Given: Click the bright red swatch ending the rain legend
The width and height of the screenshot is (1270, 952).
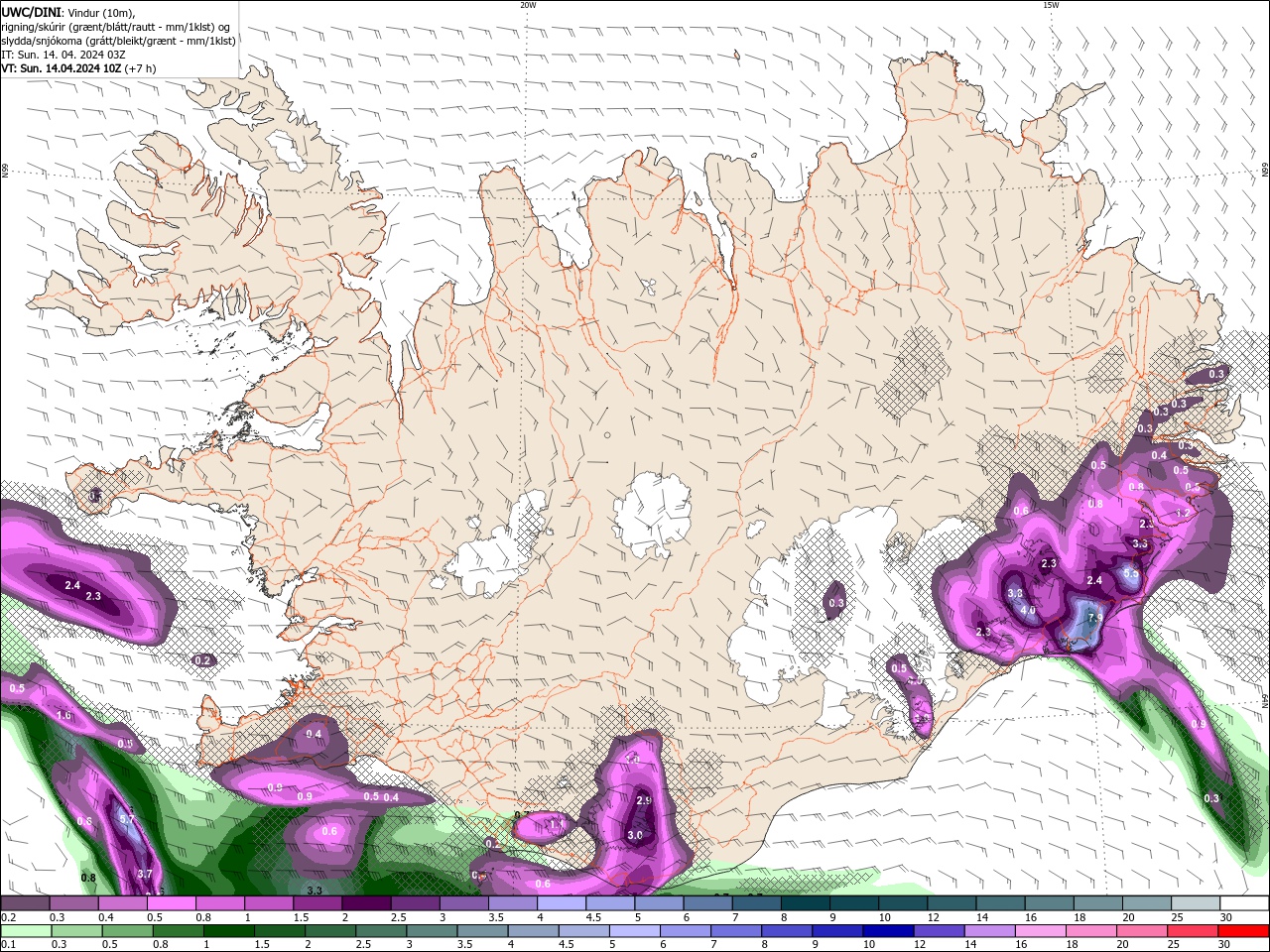Looking at the screenshot, I should [1243, 931].
